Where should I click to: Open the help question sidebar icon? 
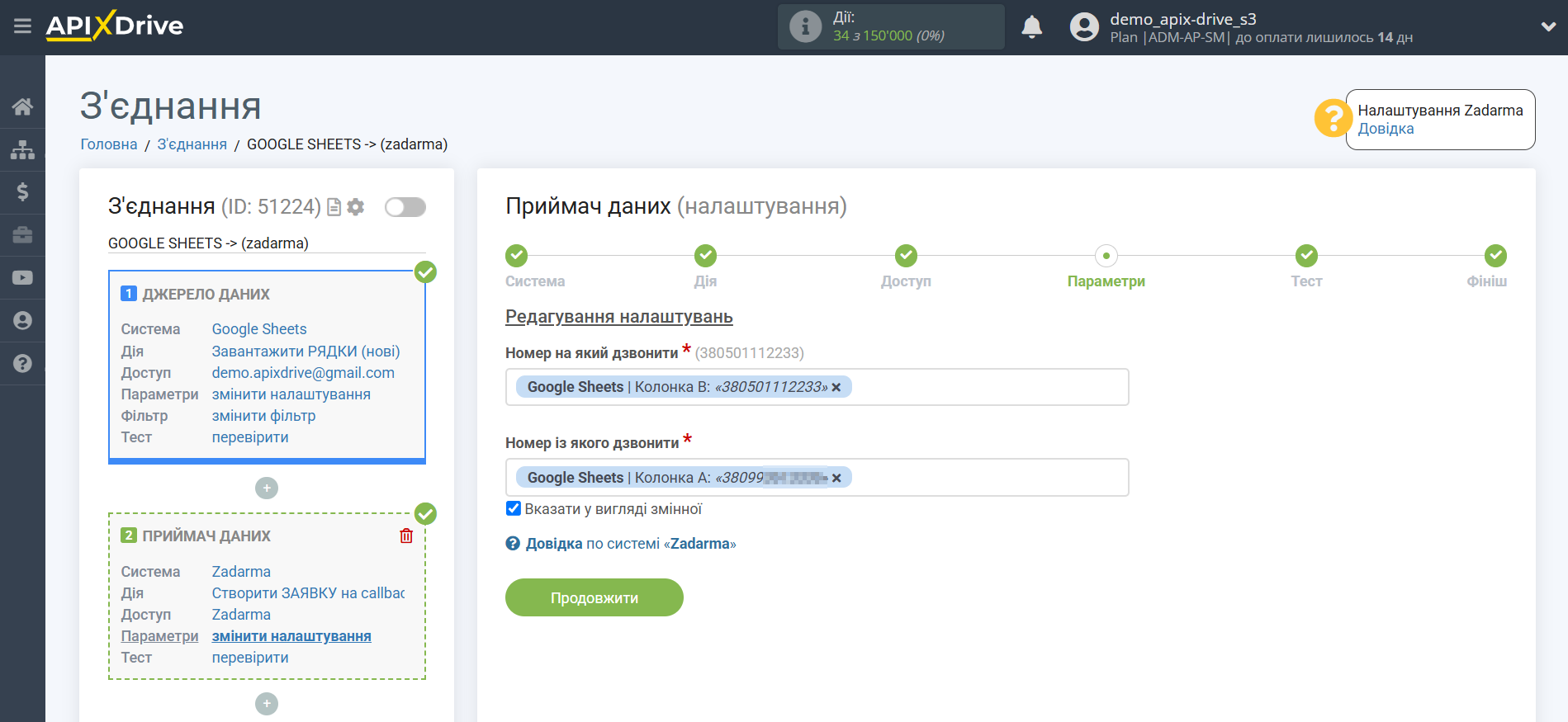[22, 364]
